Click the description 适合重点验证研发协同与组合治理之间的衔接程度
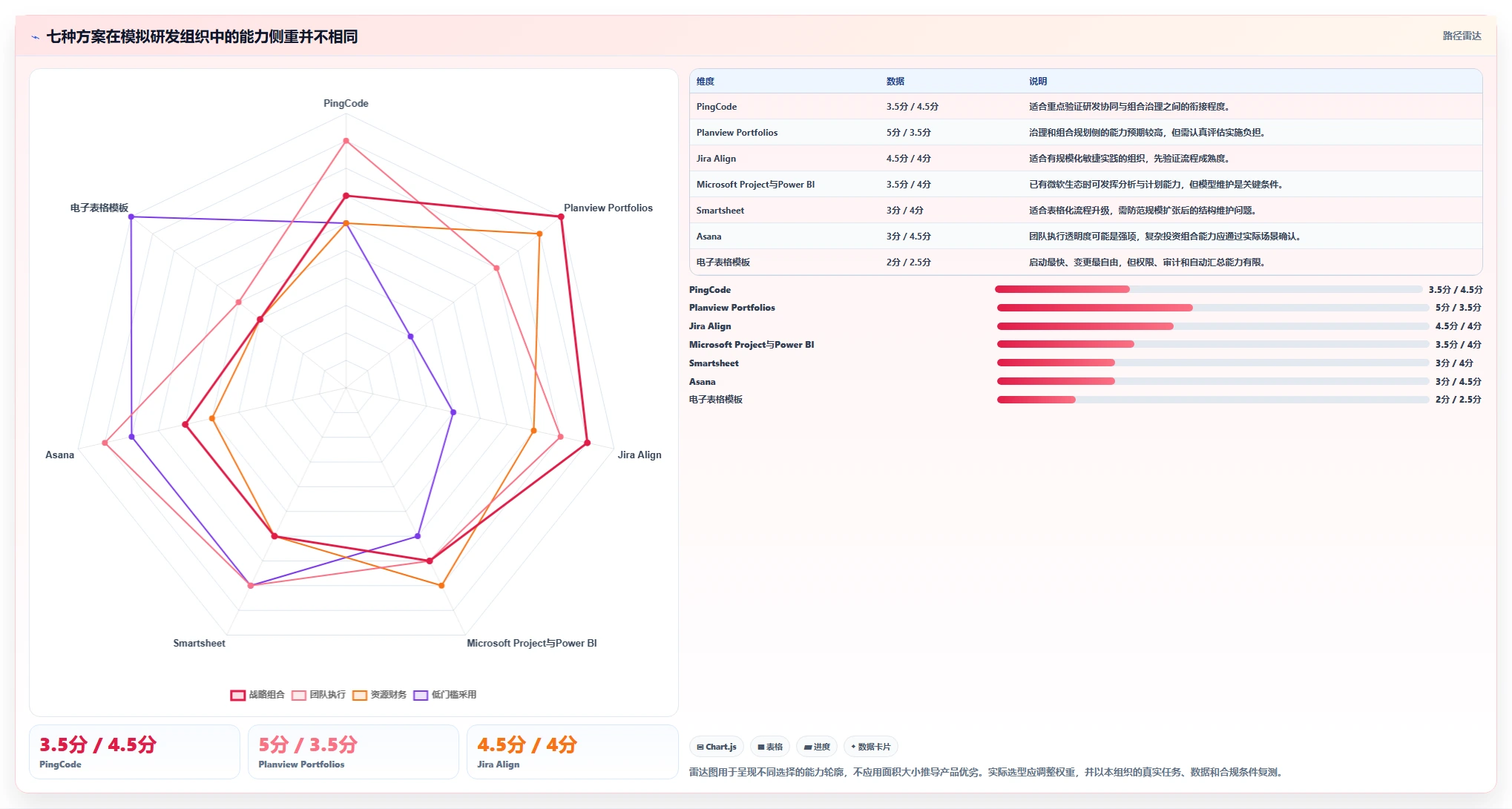Screen dimensions: 1512x809 [x=1131, y=107]
